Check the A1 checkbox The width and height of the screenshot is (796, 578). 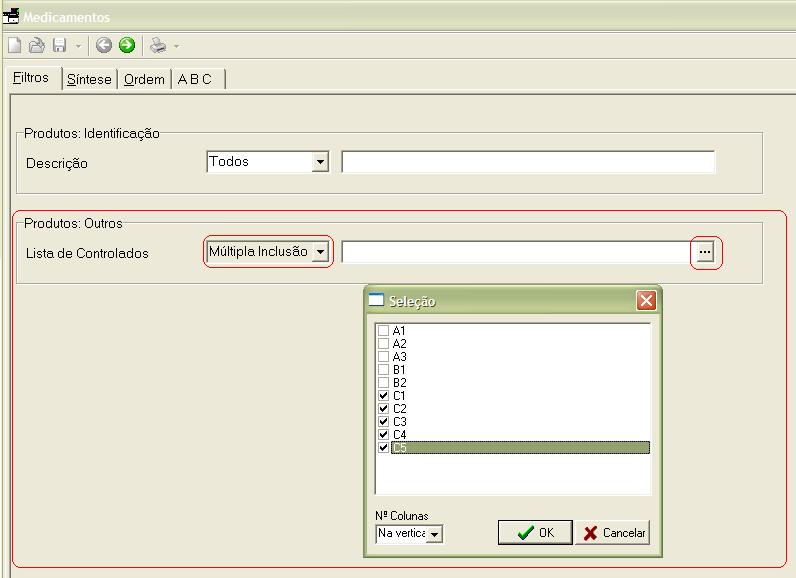(x=383, y=330)
